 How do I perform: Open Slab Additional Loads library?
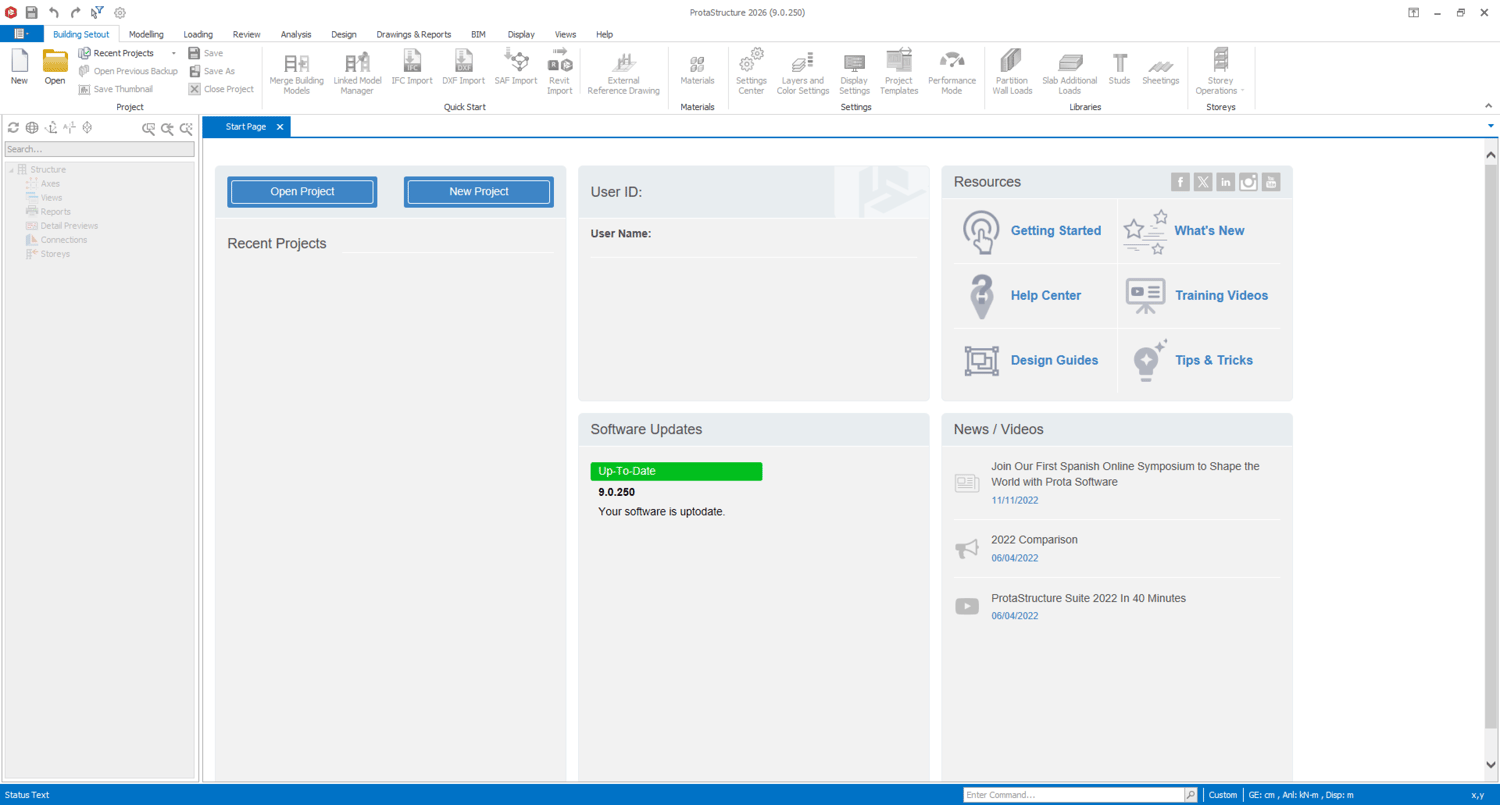1069,72
